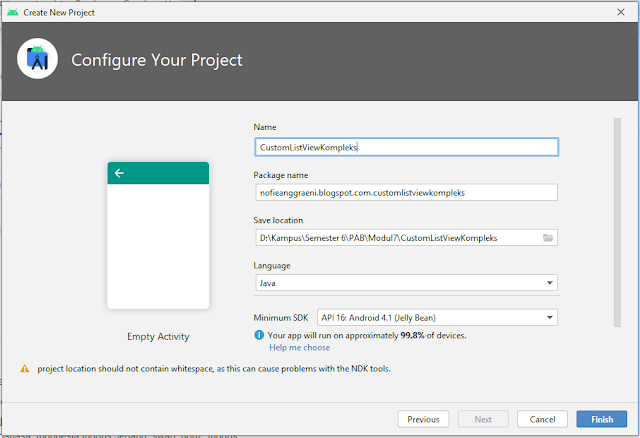Click the 'Package name' label

click(281, 175)
